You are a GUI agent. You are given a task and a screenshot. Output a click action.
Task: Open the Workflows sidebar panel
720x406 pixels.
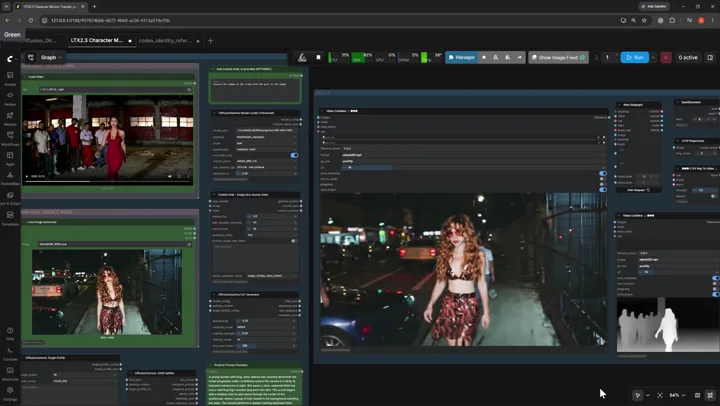[x=10, y=138]
